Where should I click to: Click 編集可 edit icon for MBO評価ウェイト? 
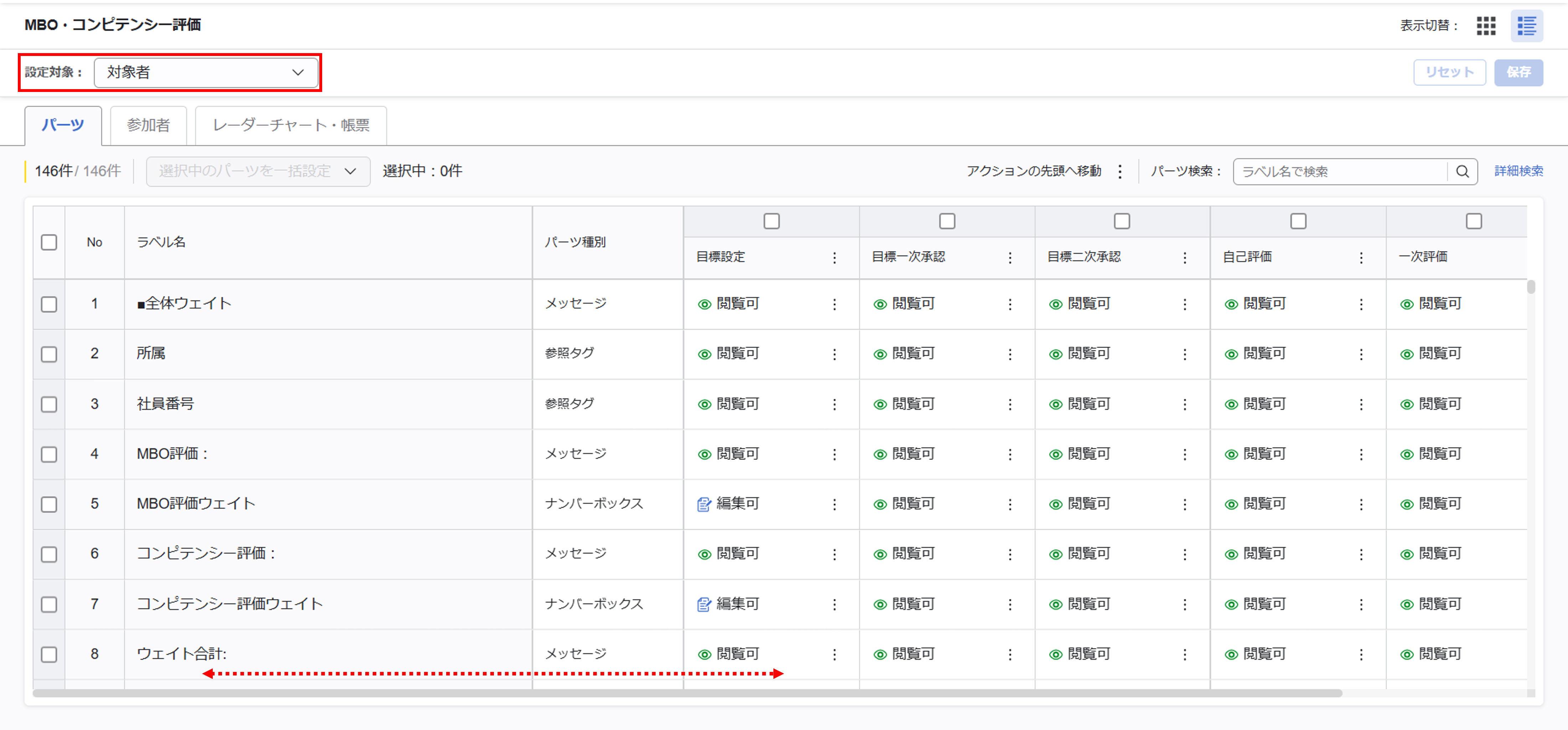704,504
